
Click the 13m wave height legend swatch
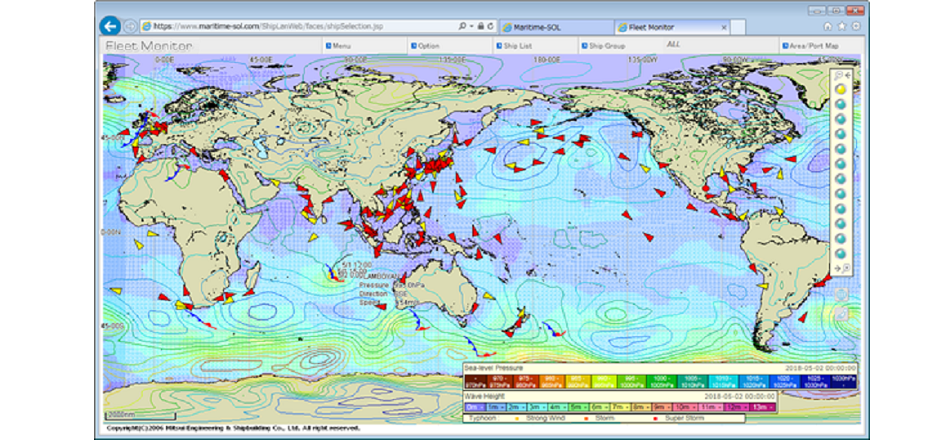coord(764,407)
